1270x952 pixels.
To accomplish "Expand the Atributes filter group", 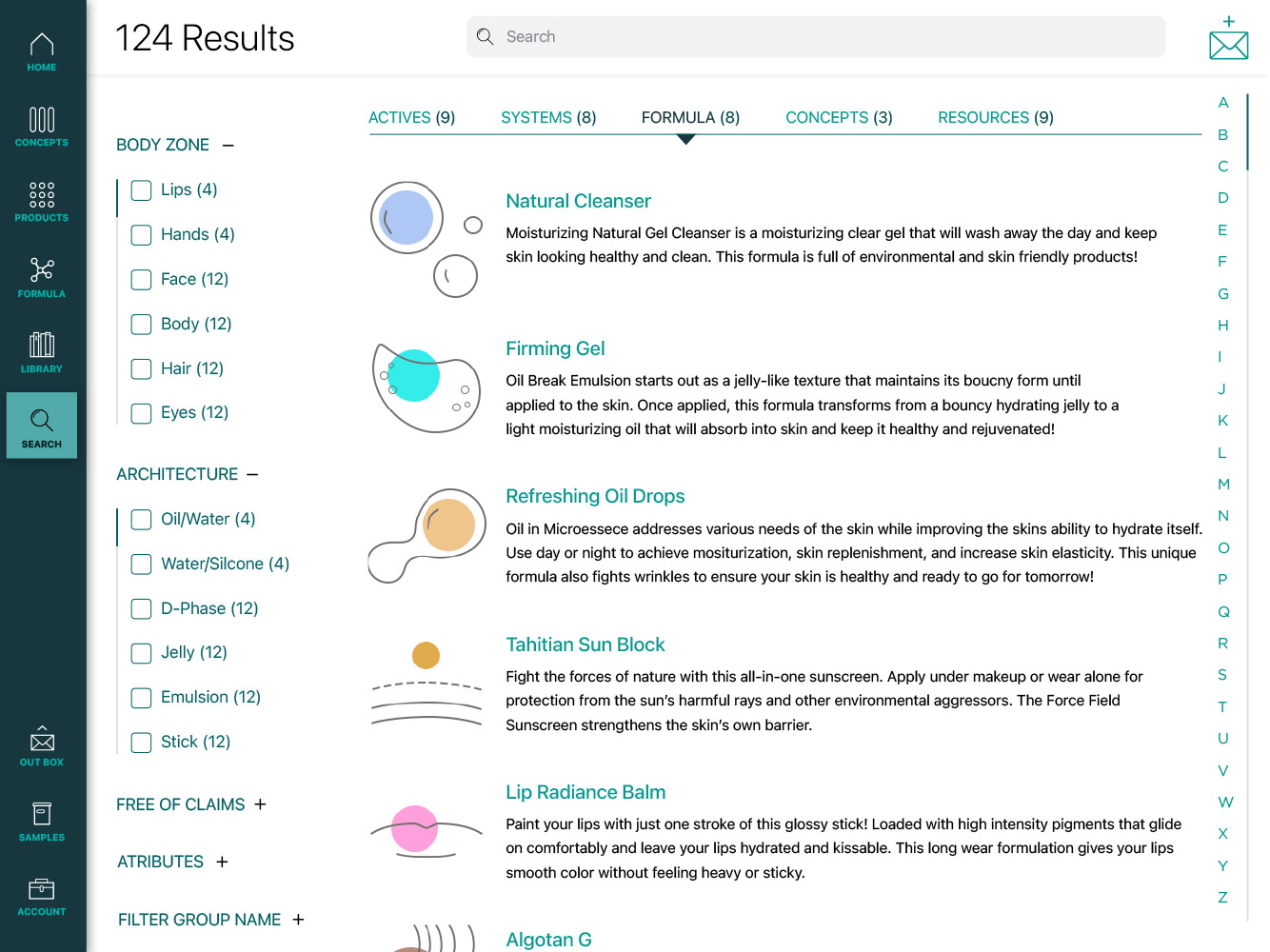I will point(222,862).
